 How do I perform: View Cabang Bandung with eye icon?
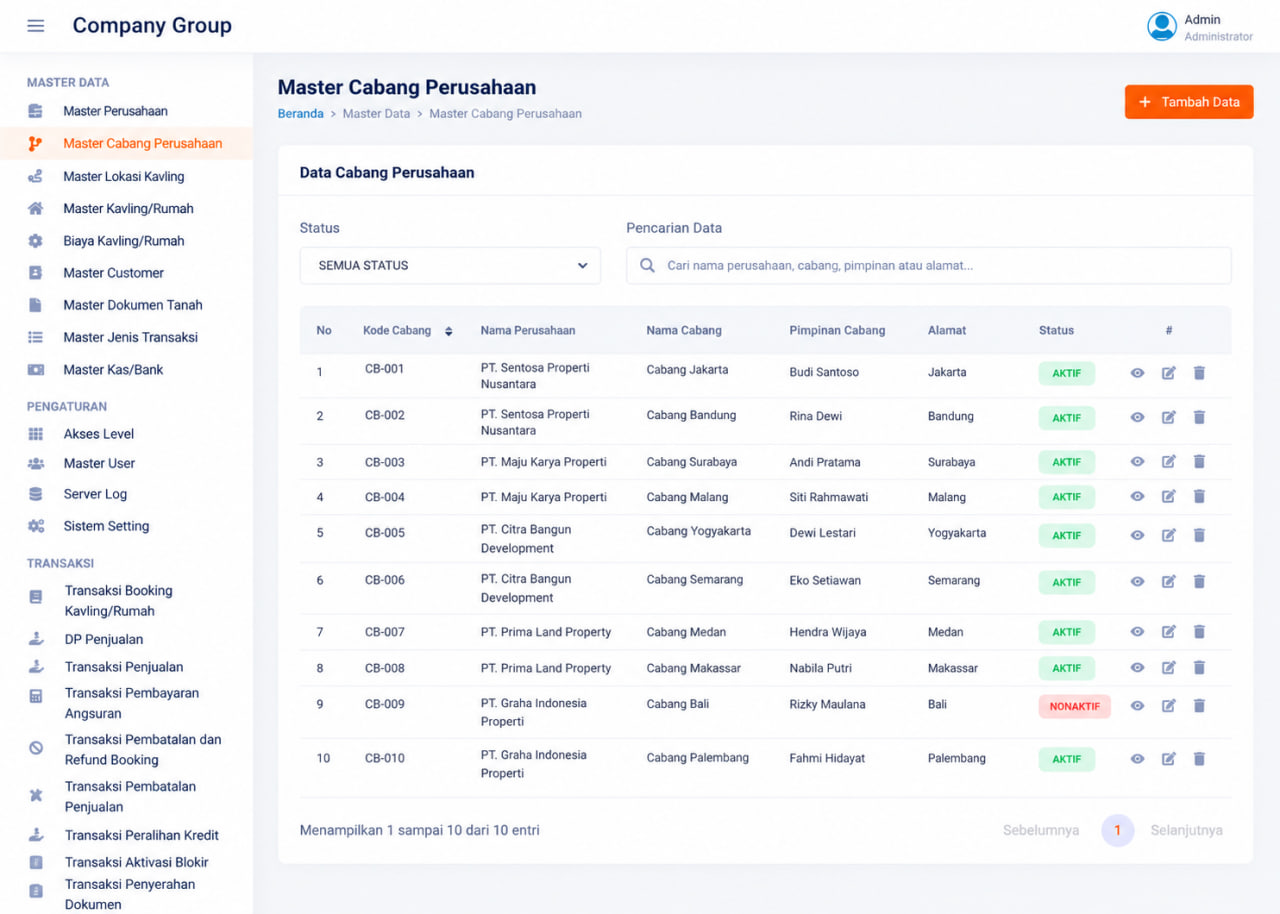click(1137, 417)
